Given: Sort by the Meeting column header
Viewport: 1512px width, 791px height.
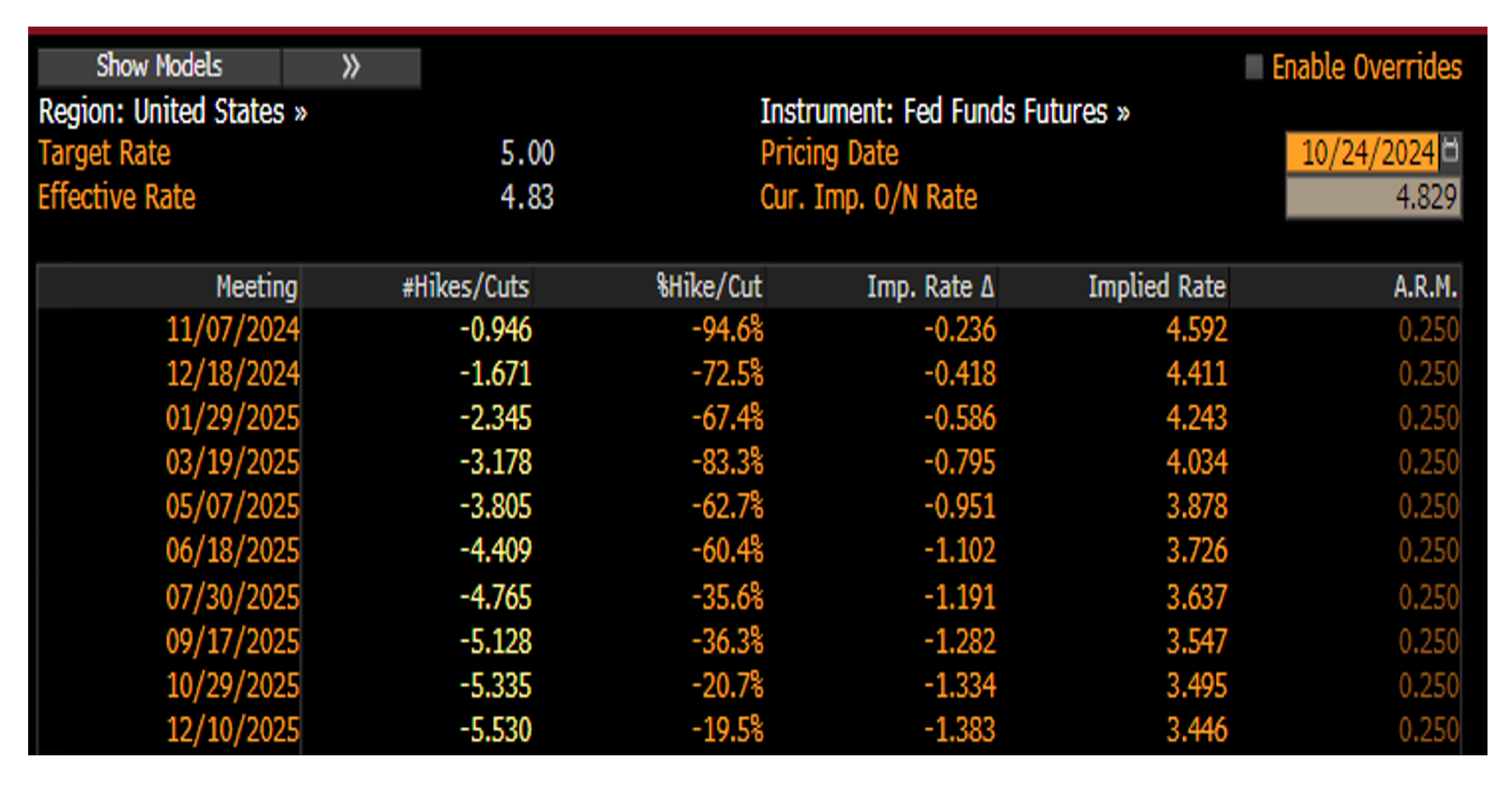Looking at the screenshot, I should (x=256, y=287).
